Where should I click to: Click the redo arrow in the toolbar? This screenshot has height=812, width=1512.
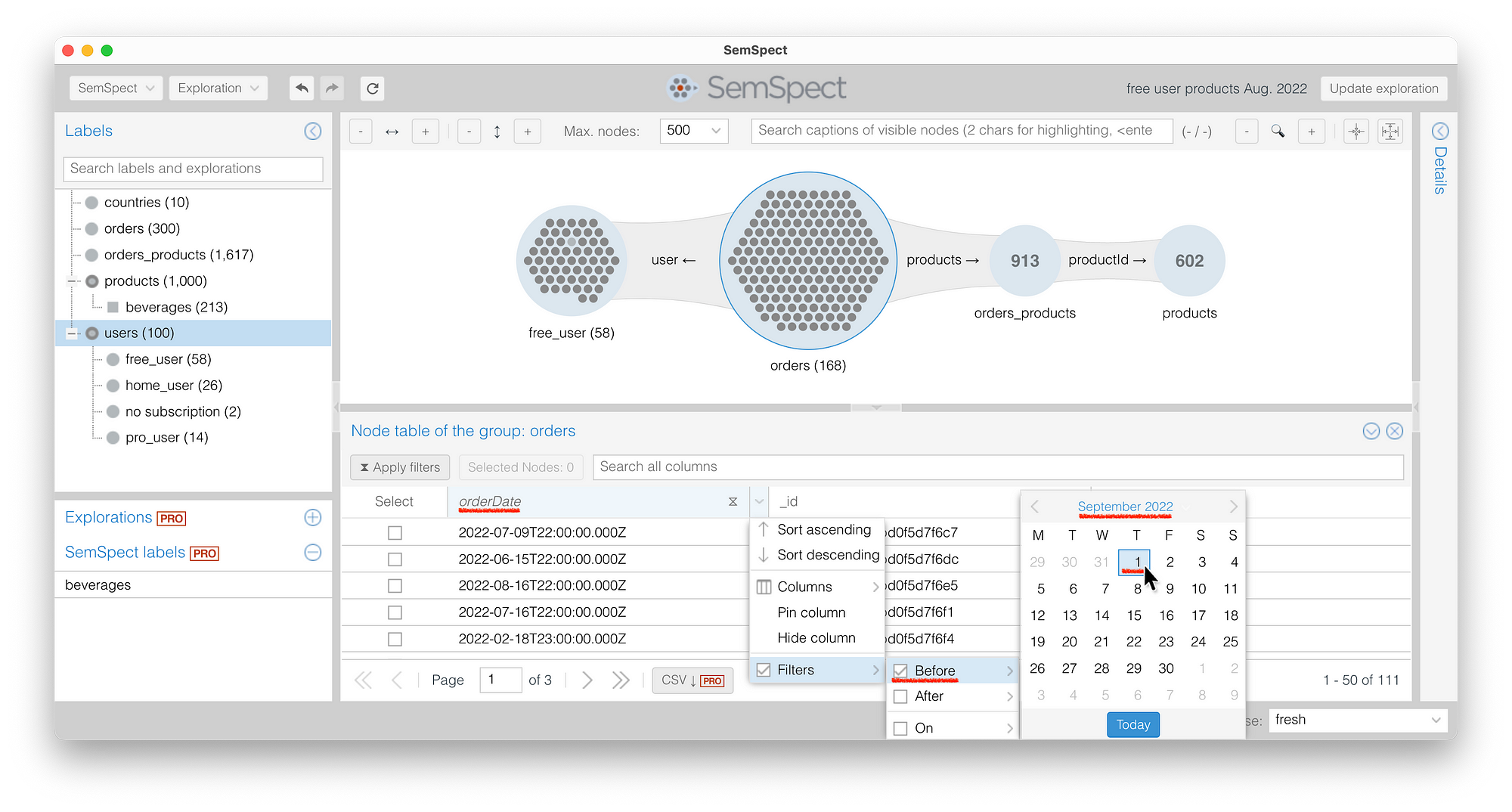(x=332, y=88)
